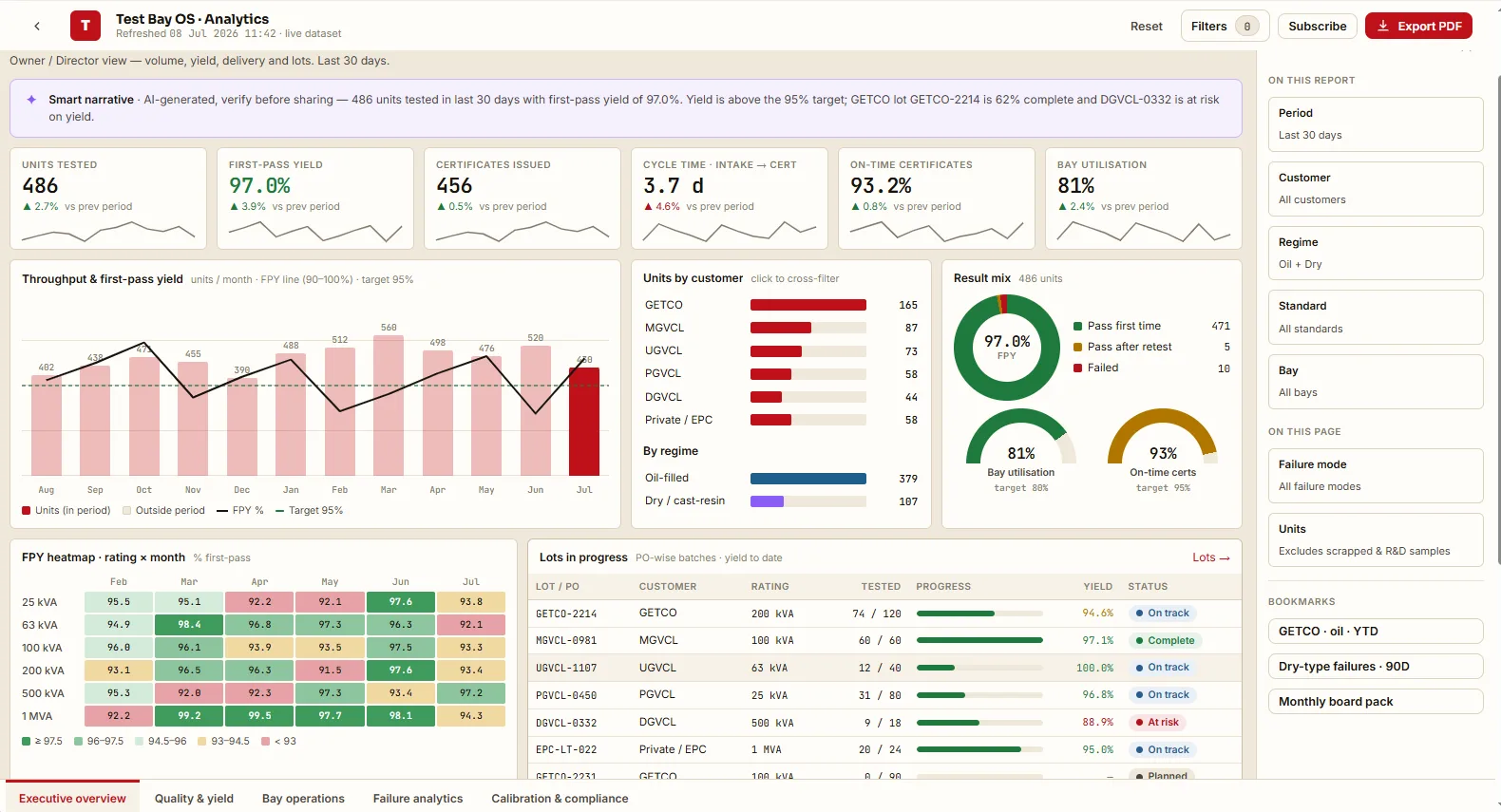Image resolution: width=1501 pixels, height=812 pixels.
Task: Subscribe to this report
Action: pos(1317,27)
